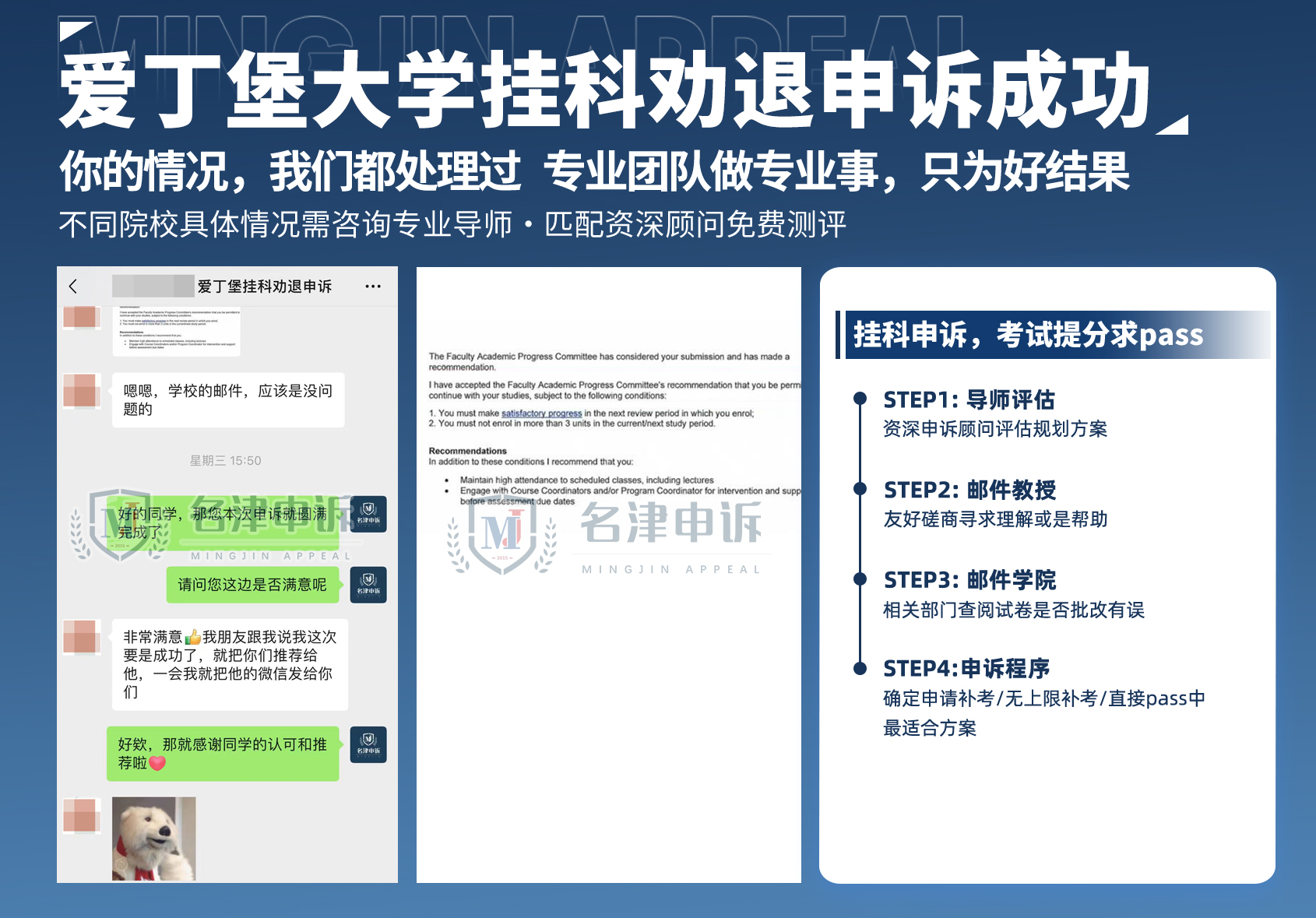Click sender avatar beside '请问您这边是否满意呢' message
1316x918 pixels.
click(368, 585)
